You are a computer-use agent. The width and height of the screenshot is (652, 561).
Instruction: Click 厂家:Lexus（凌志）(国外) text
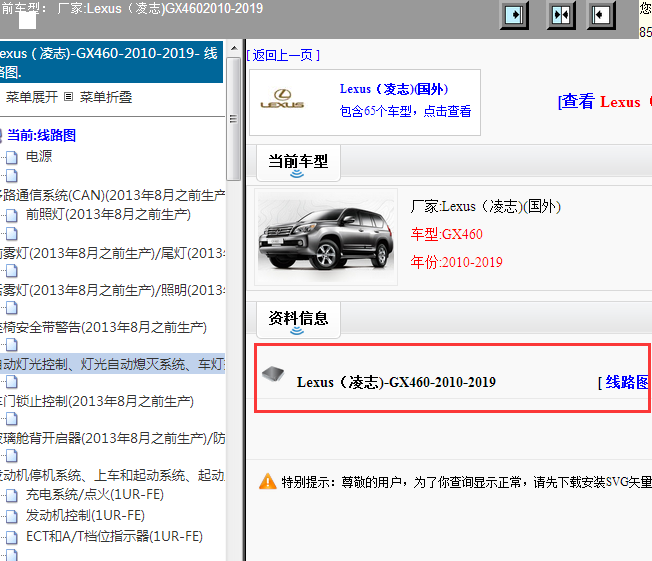tap(486, 206)
